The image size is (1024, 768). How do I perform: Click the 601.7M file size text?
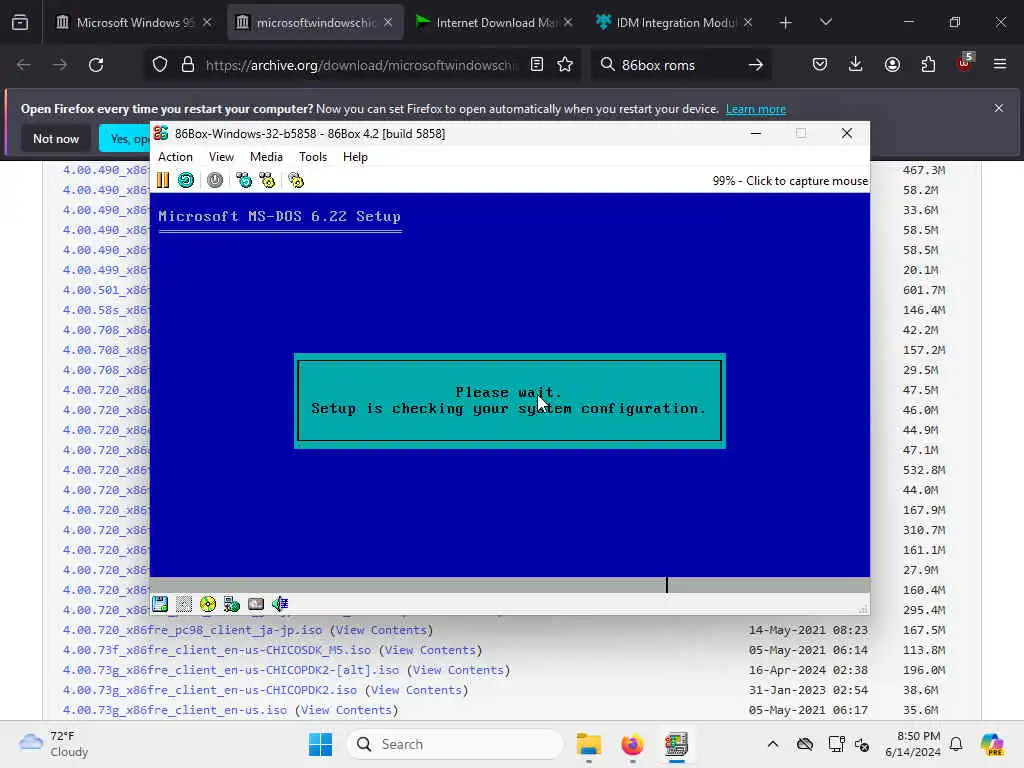pyautogui.click(x=924, y=290)
